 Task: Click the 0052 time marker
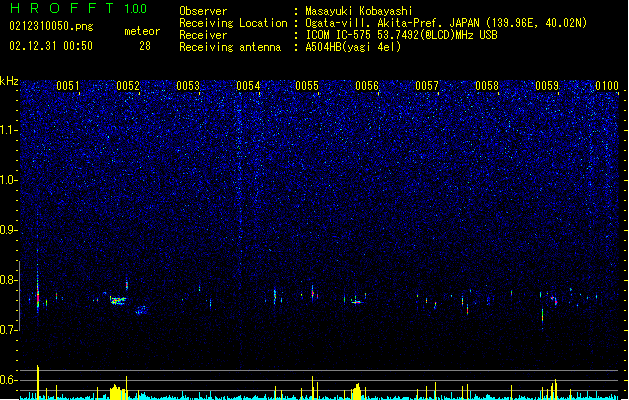click(128, 86)
